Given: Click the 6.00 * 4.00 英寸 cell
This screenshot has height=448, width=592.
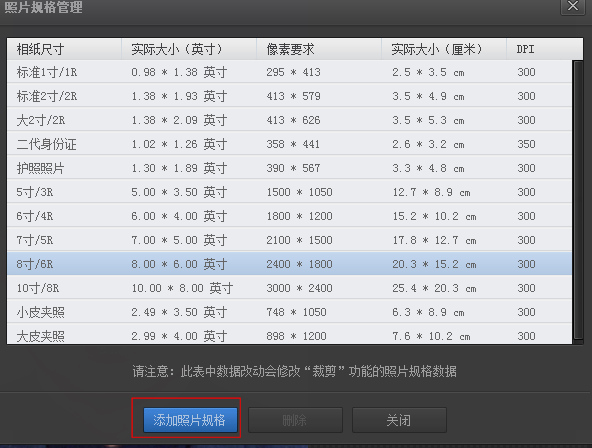Looking at the screenshot, I should (x=179, y=216).
